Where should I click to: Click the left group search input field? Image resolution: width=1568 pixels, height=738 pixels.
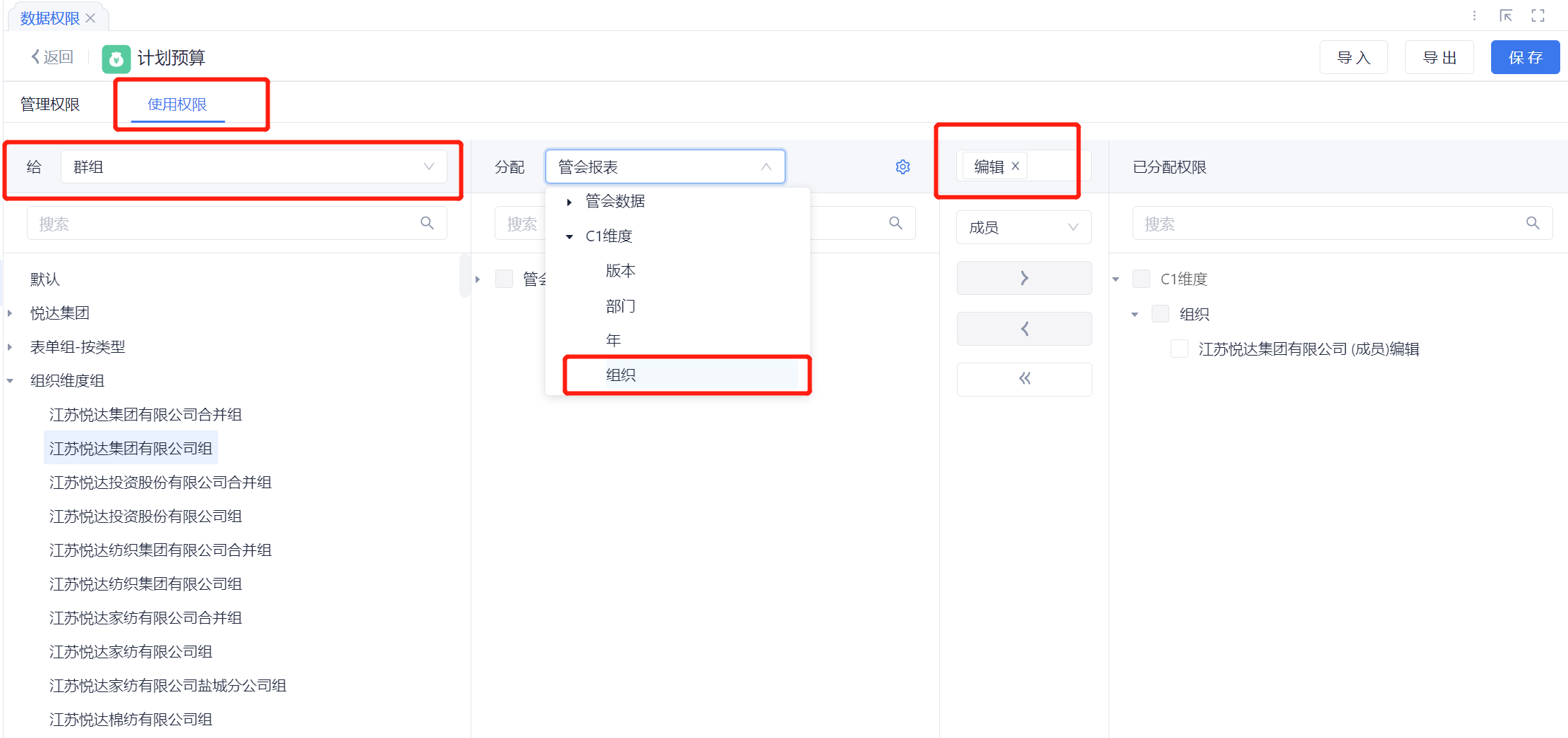[x=226, y=224]
